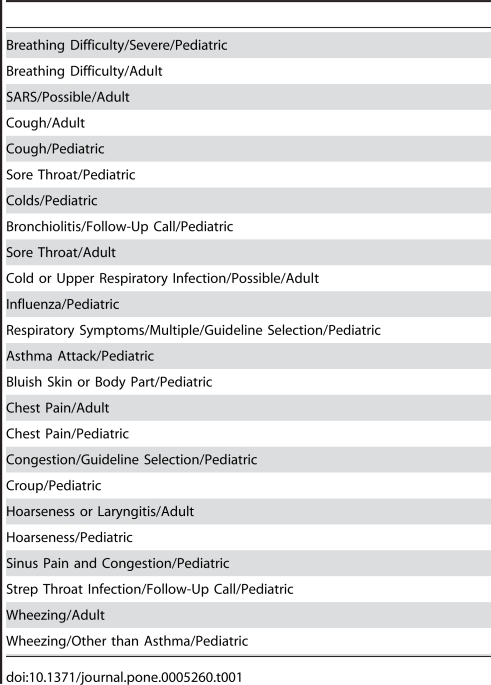
Task: Select Hoarseness or Laryngitis/Adult row
Action: point(248,511)
